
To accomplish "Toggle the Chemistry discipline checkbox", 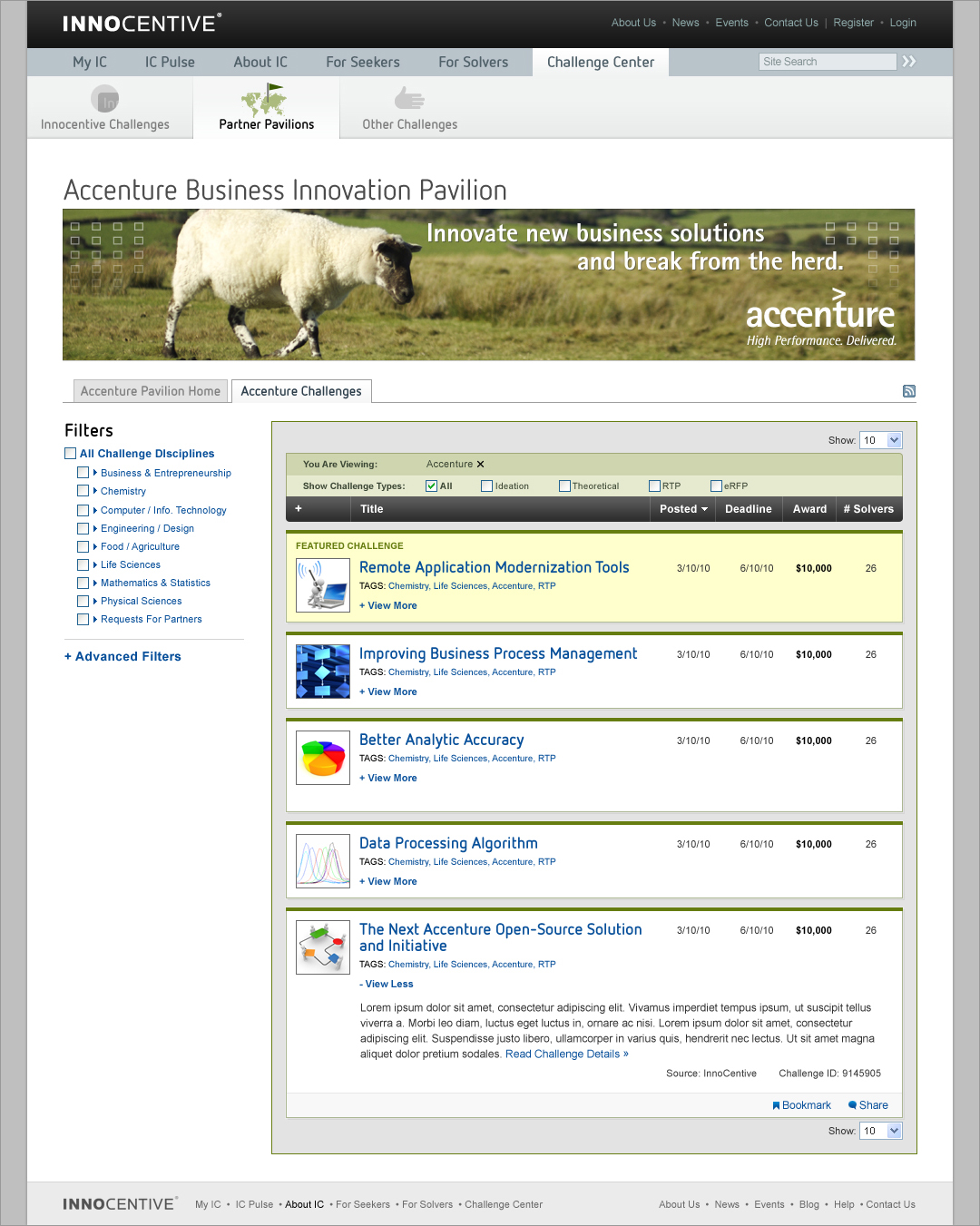I will 83,491.
